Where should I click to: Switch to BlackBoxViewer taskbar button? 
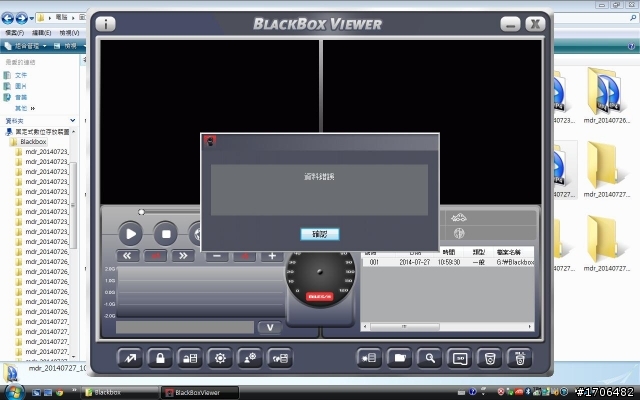click(x=200, y=393)
